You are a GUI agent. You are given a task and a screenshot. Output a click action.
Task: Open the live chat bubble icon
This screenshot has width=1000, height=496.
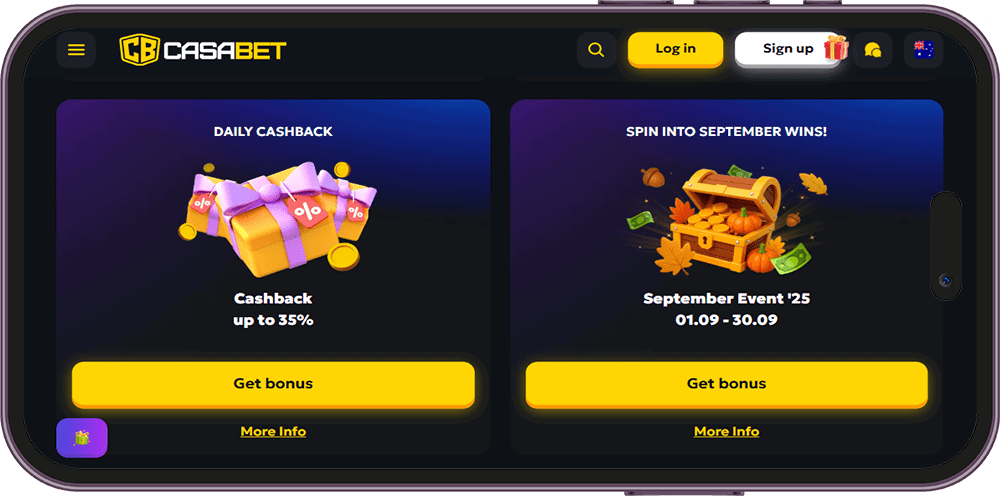pos(872,50)
